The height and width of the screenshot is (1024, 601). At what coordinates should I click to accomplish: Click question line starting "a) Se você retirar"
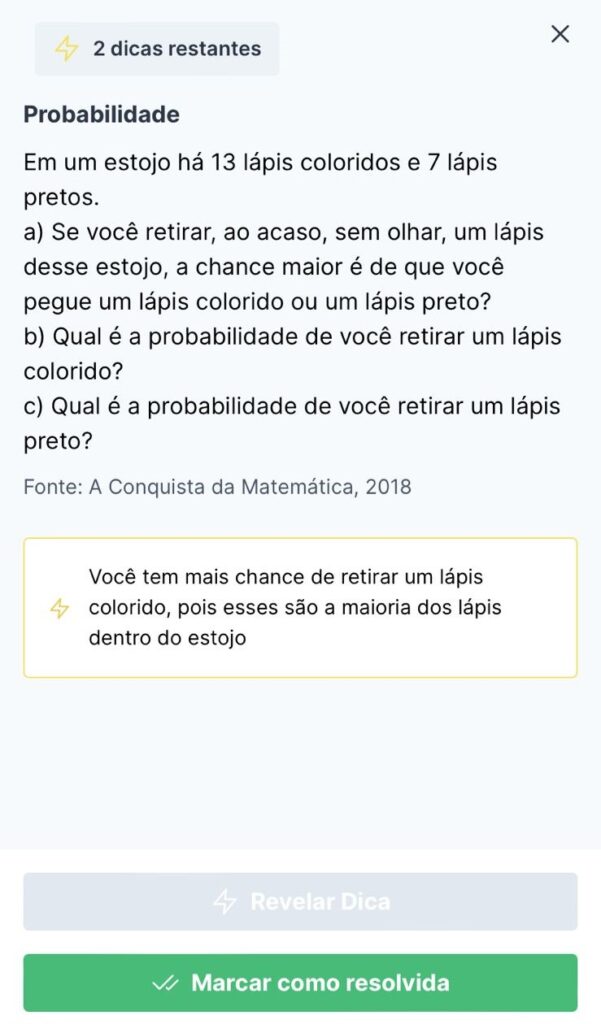[283, 232]
